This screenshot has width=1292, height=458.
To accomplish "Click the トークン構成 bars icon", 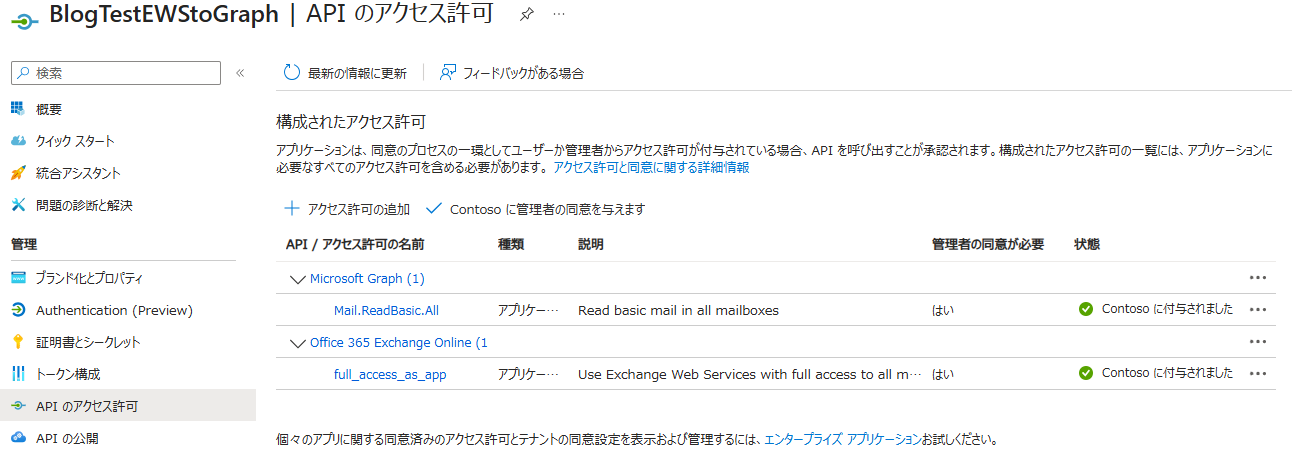I will pyautogui.click(x=18, y=374).
